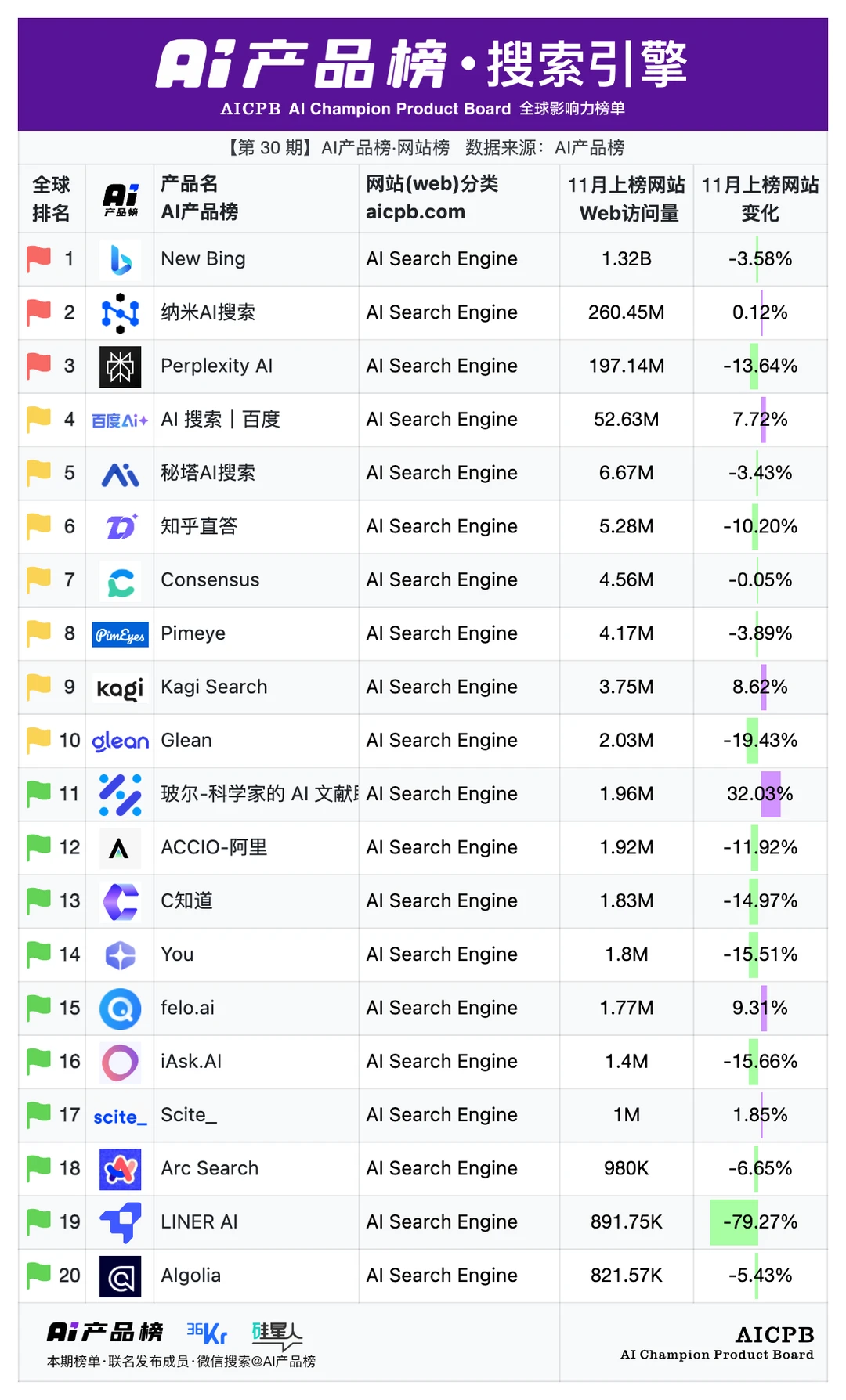This screenshot has height=1400, width=846.
Task: Click the LINER AI logo icon
Action: 121,1223
